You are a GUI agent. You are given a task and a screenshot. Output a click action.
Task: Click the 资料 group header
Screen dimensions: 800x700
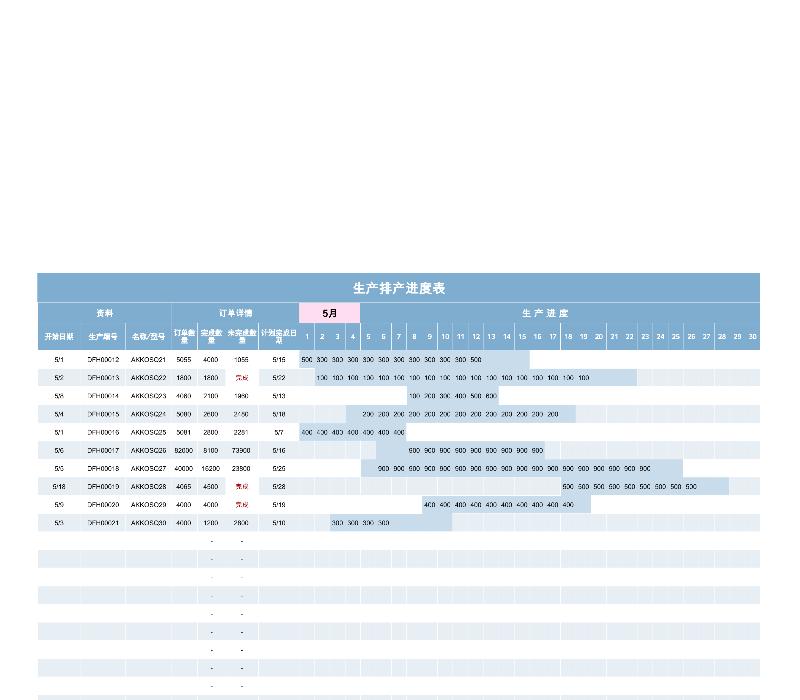tap(105, 313)
